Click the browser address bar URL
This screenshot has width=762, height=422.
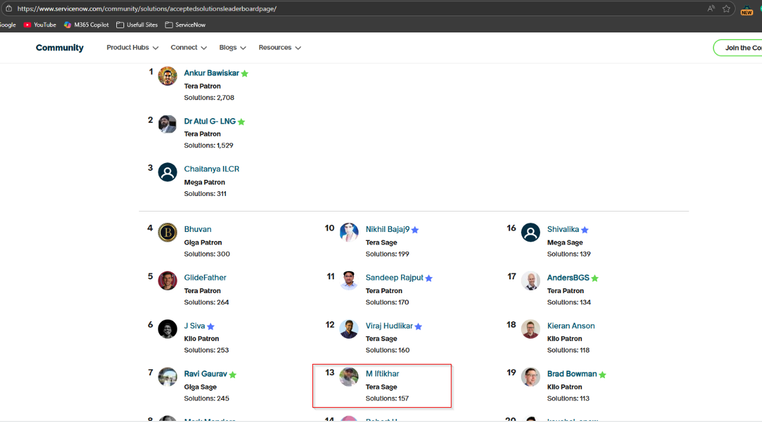click(x=147, y=9)
